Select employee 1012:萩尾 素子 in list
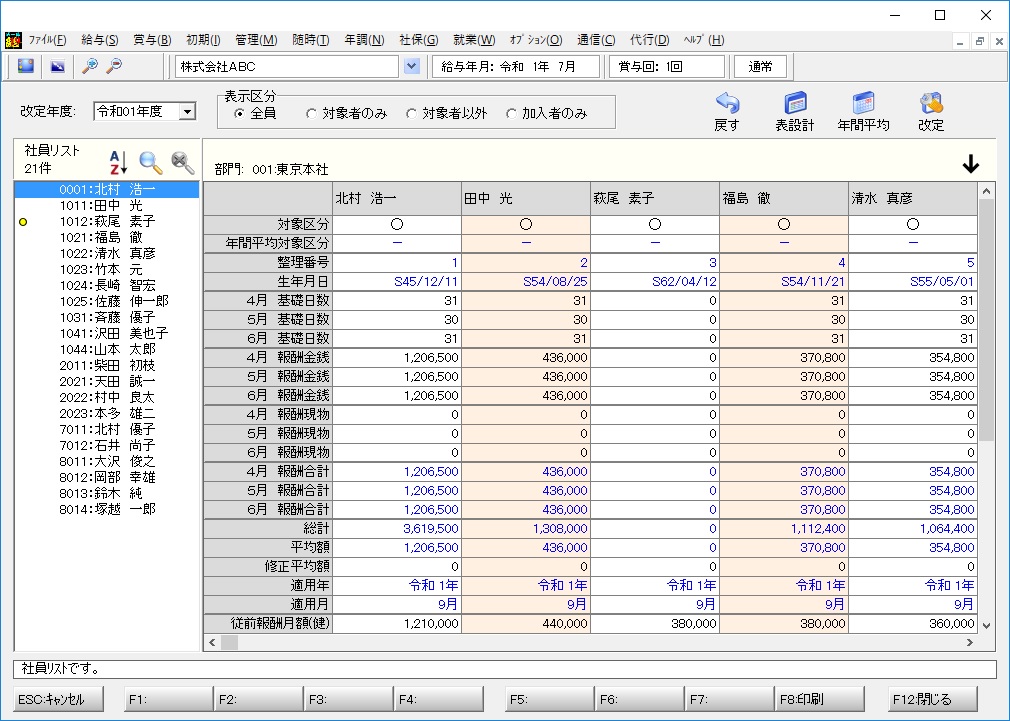The width and height of the screenshot is (1010, 721). tap(107, 222)
